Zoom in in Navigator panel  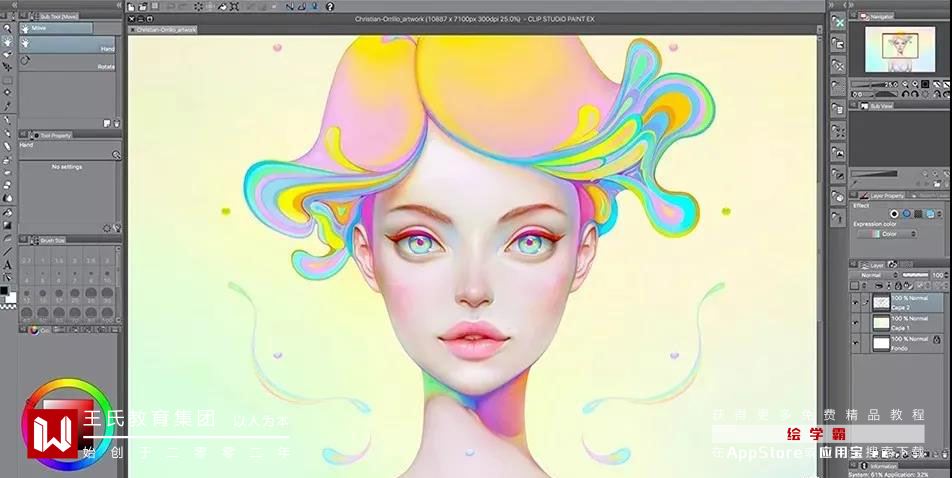tap(915, 84)
